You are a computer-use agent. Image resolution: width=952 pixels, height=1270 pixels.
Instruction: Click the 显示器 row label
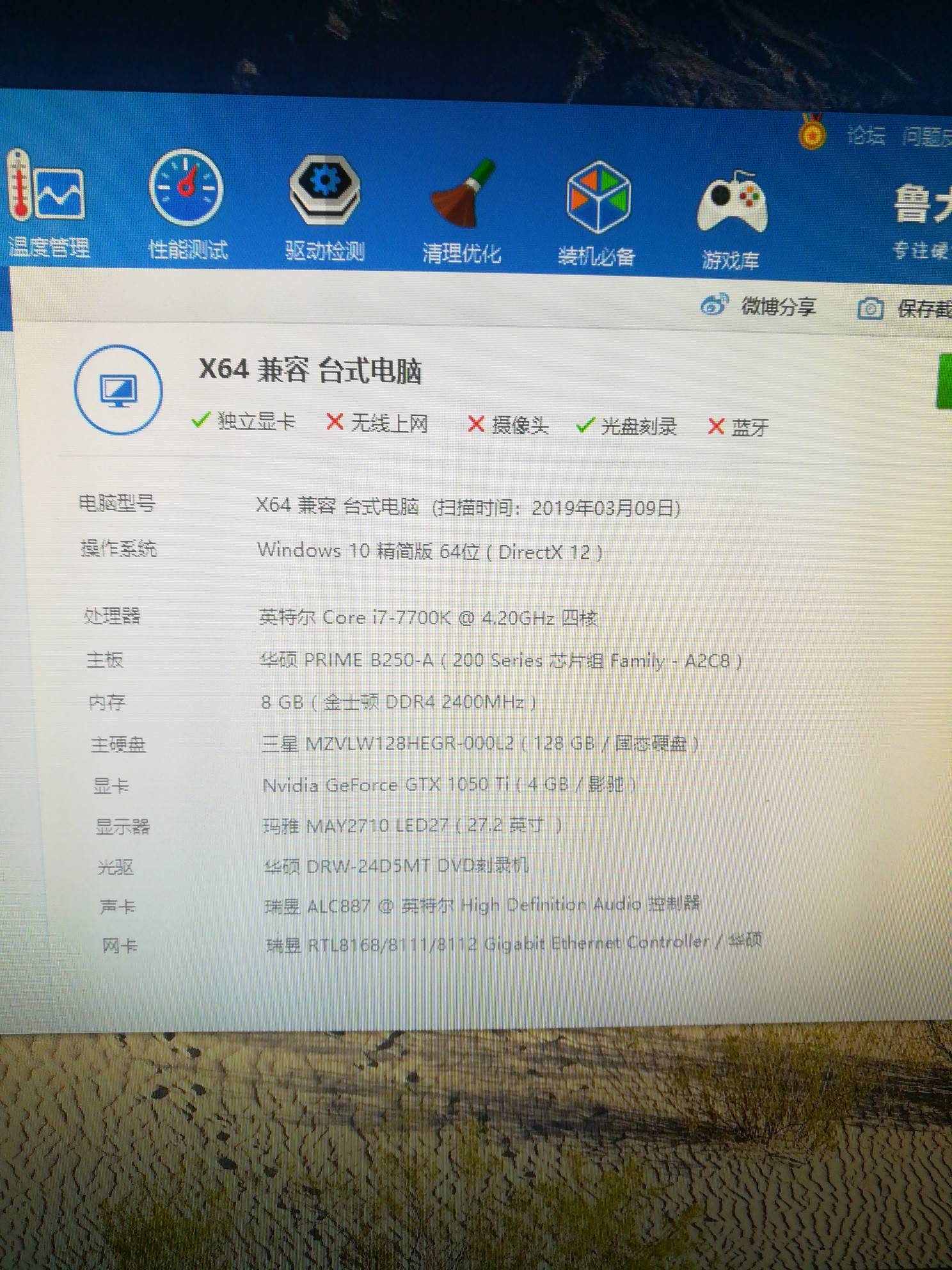coord(123,826)
